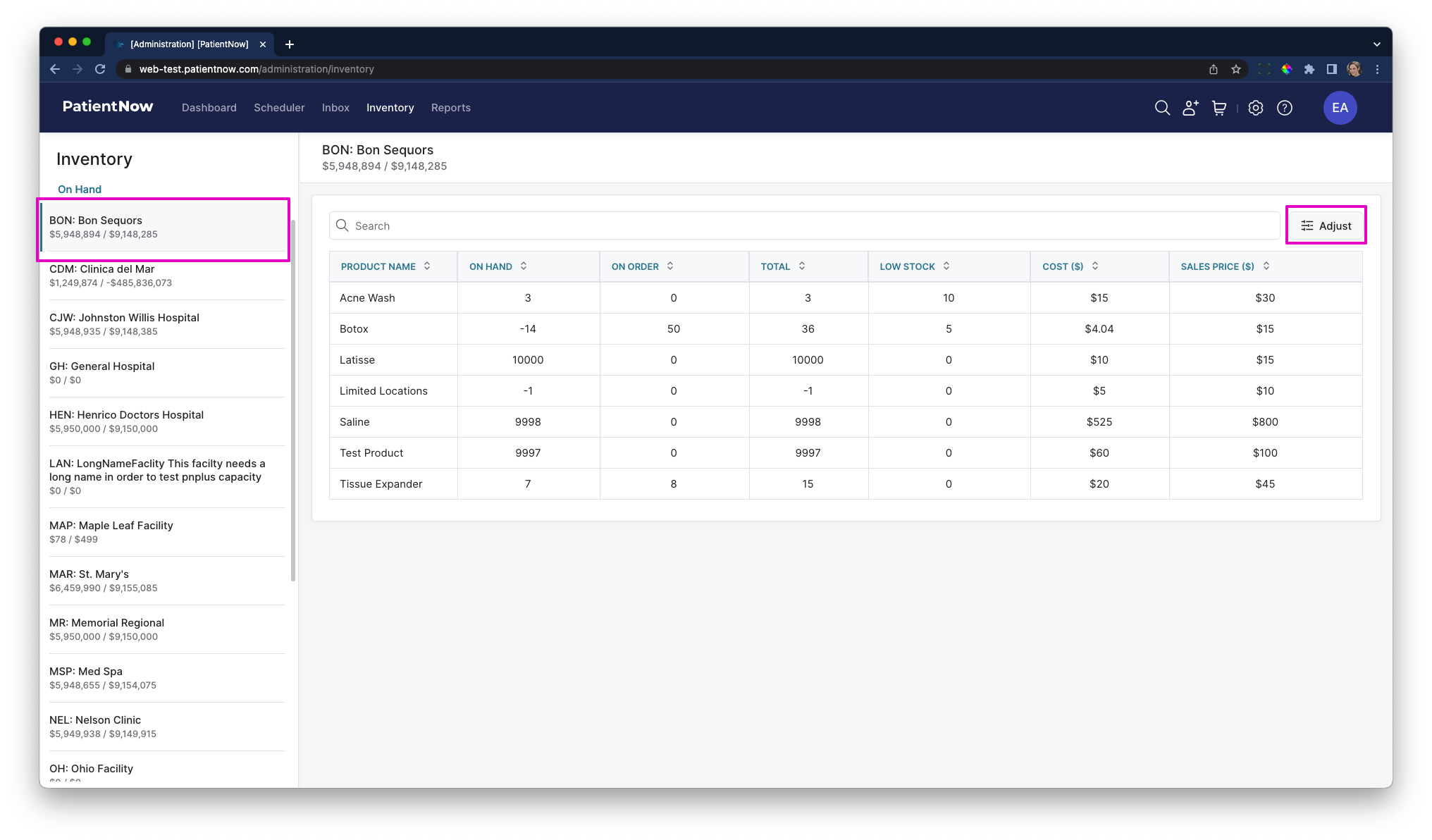Open the settings gear icon
Screen dimensions: 1432x840
(x=1256, y=108)
